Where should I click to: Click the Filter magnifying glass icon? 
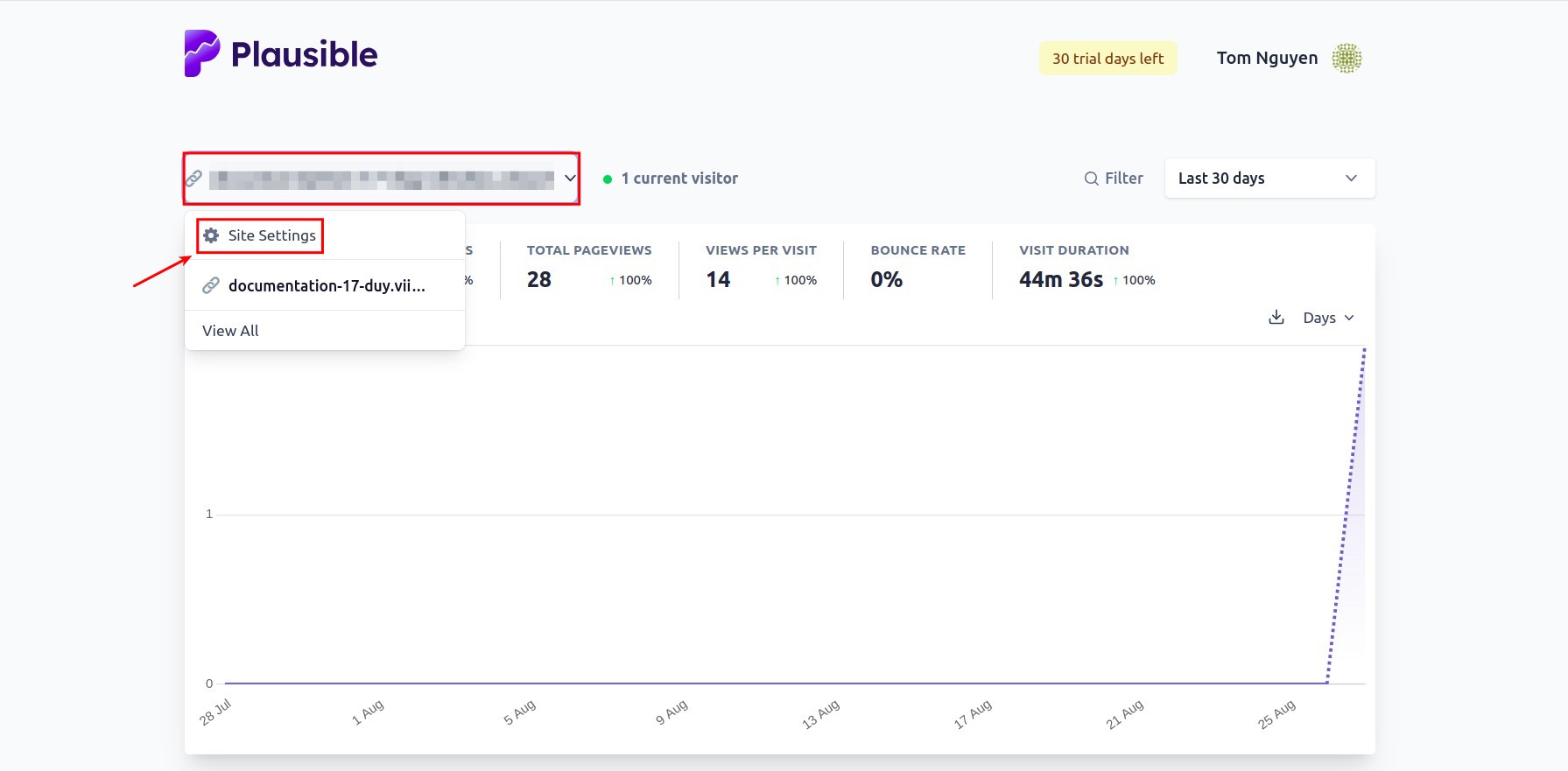pos(1091,179)
